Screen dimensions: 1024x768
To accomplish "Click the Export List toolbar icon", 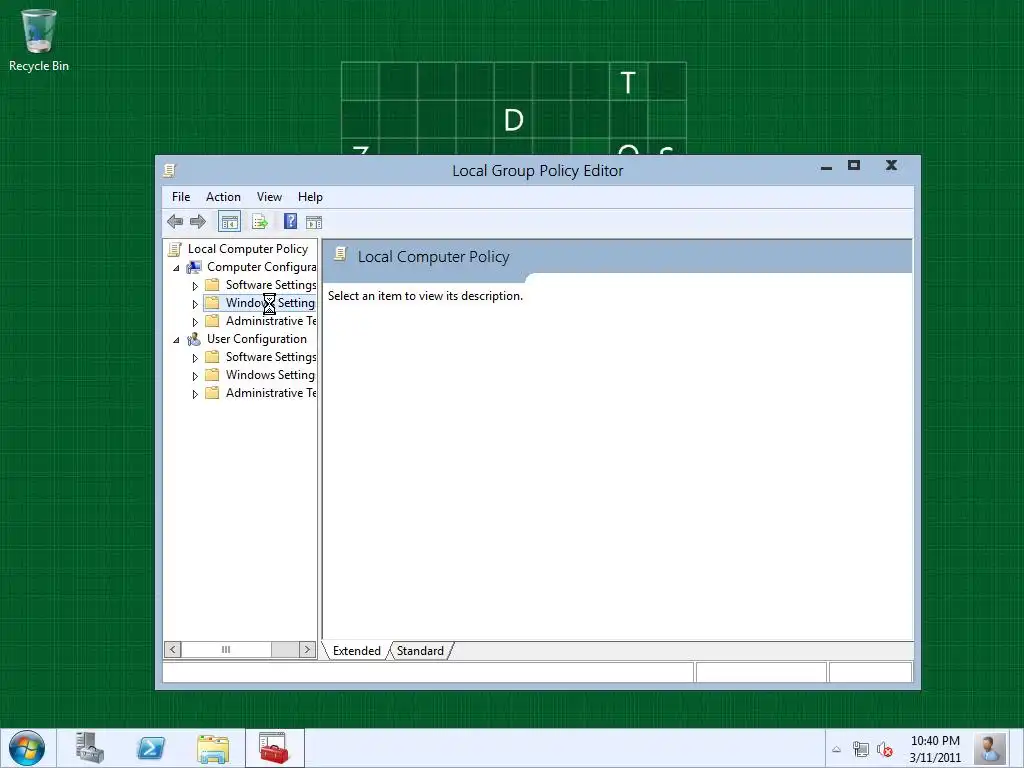I will [x=260, y=222].
